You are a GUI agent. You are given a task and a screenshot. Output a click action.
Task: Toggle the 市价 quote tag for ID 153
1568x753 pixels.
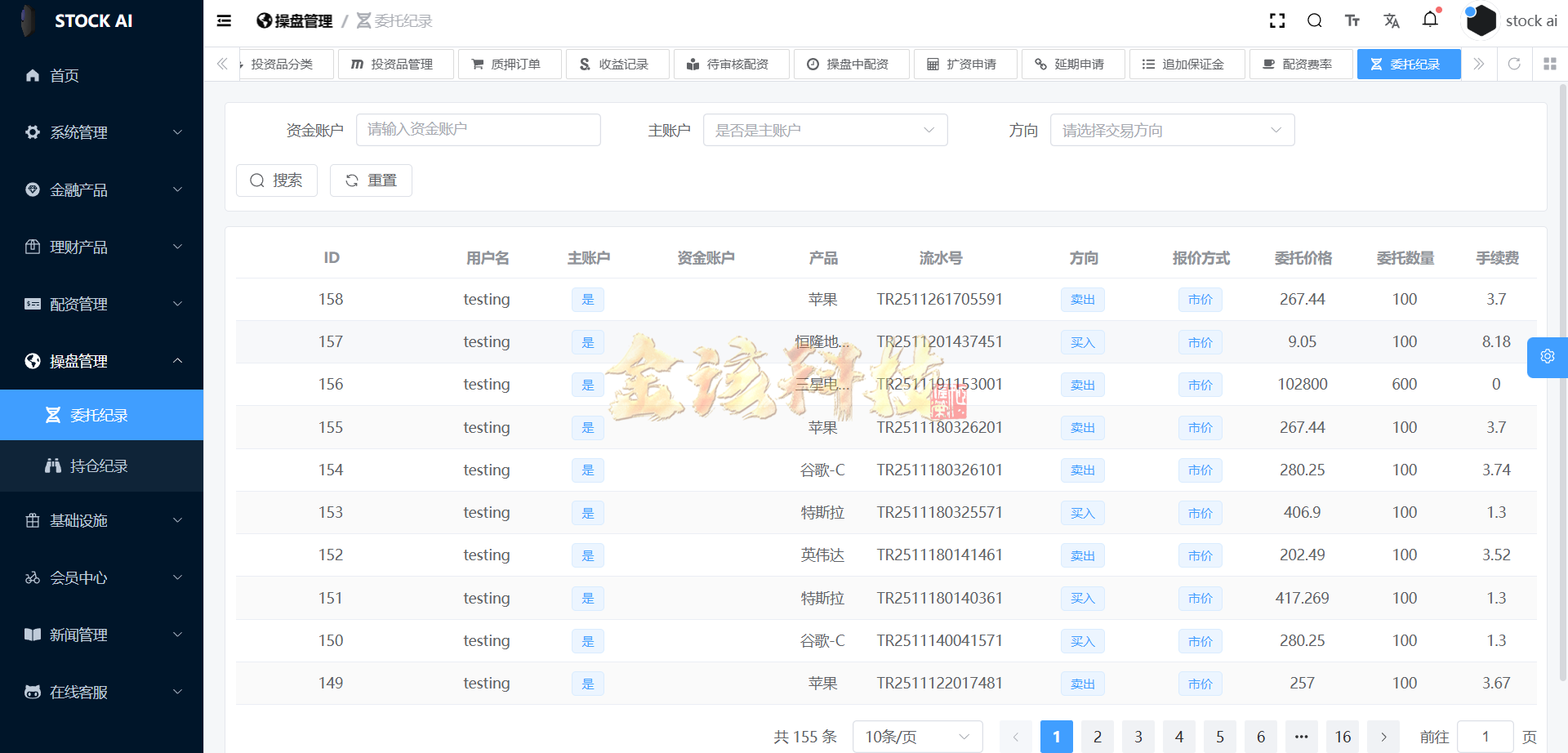(x=1200, y=513)
